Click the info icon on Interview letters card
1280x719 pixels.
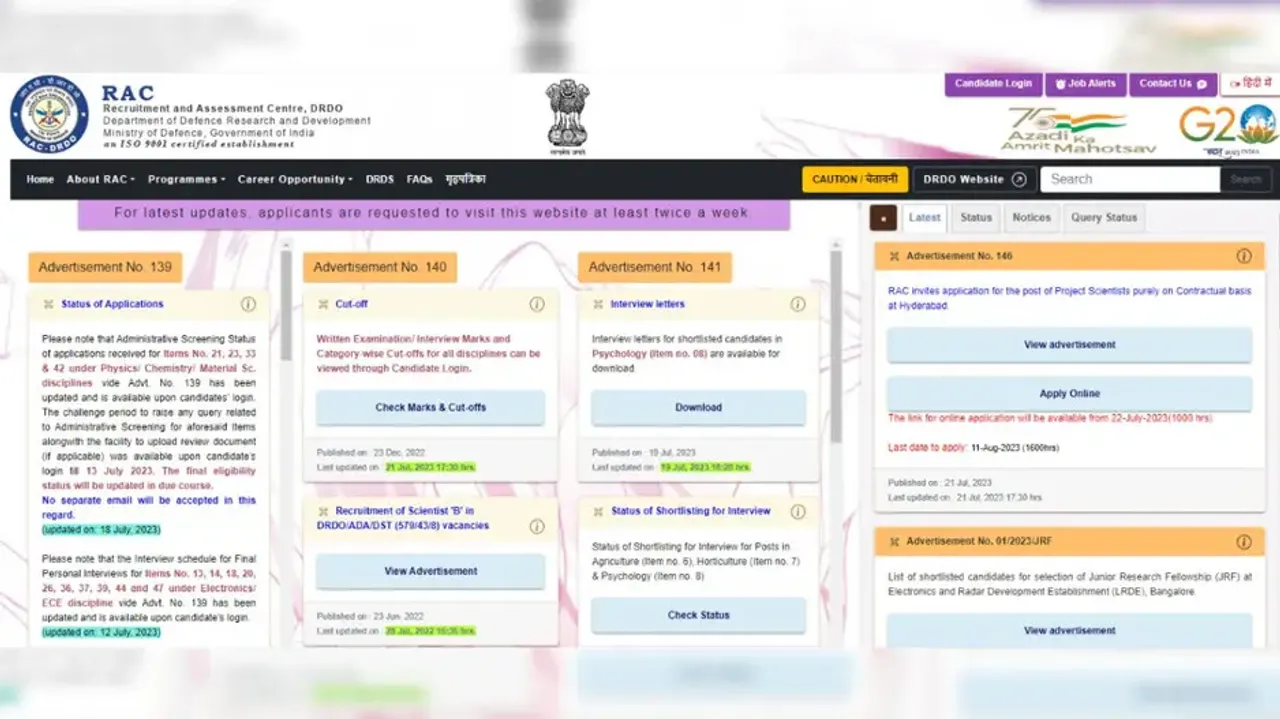[798, 304]
